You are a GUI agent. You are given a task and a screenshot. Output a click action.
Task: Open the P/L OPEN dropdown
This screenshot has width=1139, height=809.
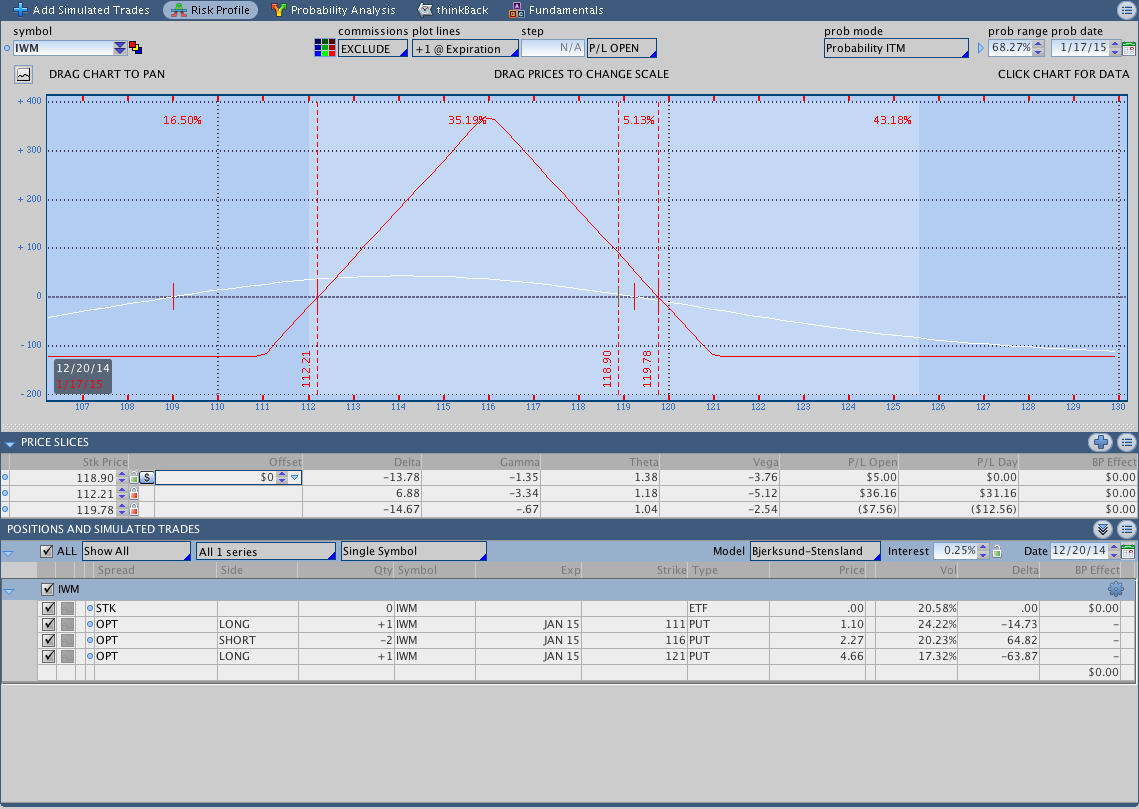tap(621, 48)
